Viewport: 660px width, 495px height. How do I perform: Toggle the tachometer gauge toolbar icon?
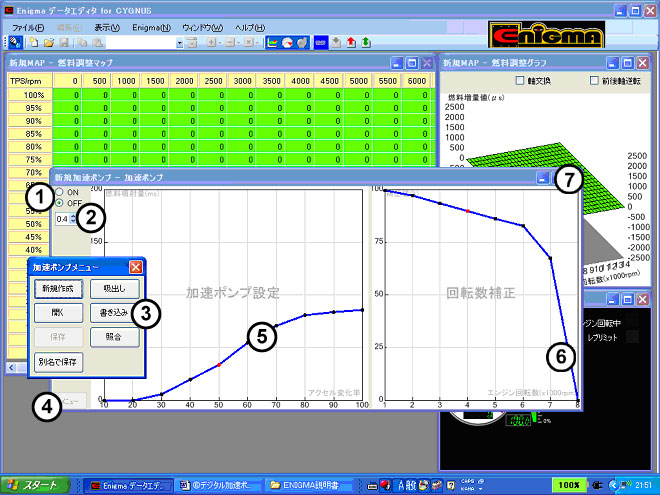tap(287, 43)
